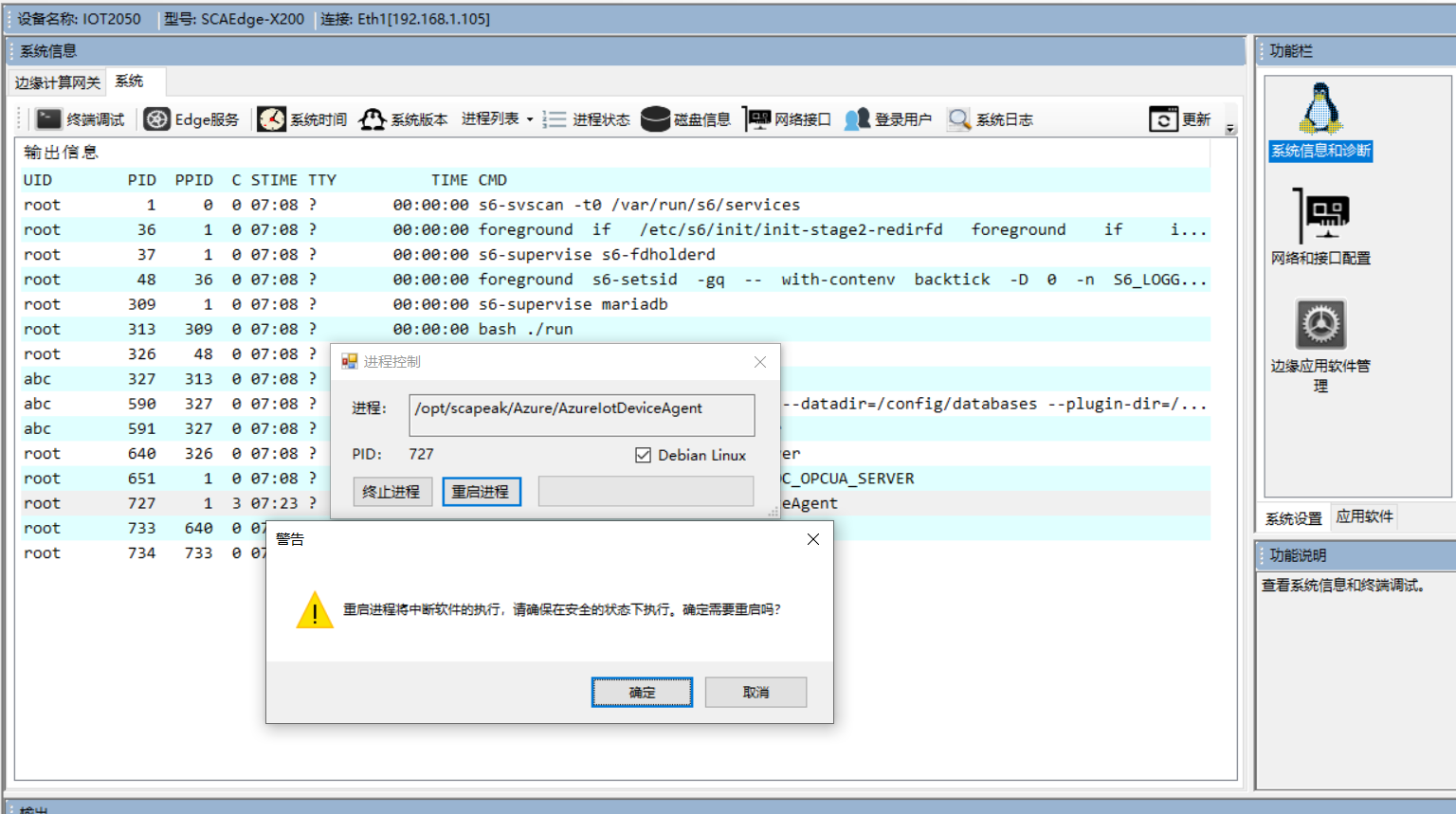The width and height of the screenshot is (1456, 814).
Task: Click the process path input field
Action: pyautogui.click(x=581, y=415)
